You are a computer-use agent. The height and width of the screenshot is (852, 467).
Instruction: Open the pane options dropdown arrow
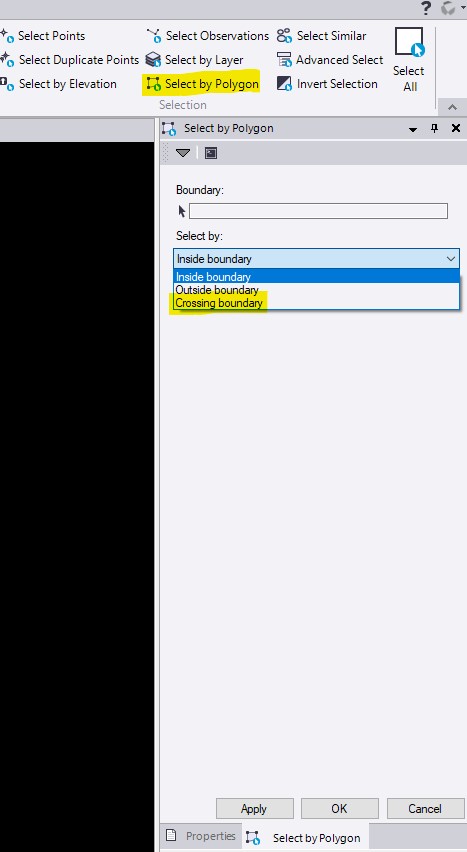(x=413, y=129)
